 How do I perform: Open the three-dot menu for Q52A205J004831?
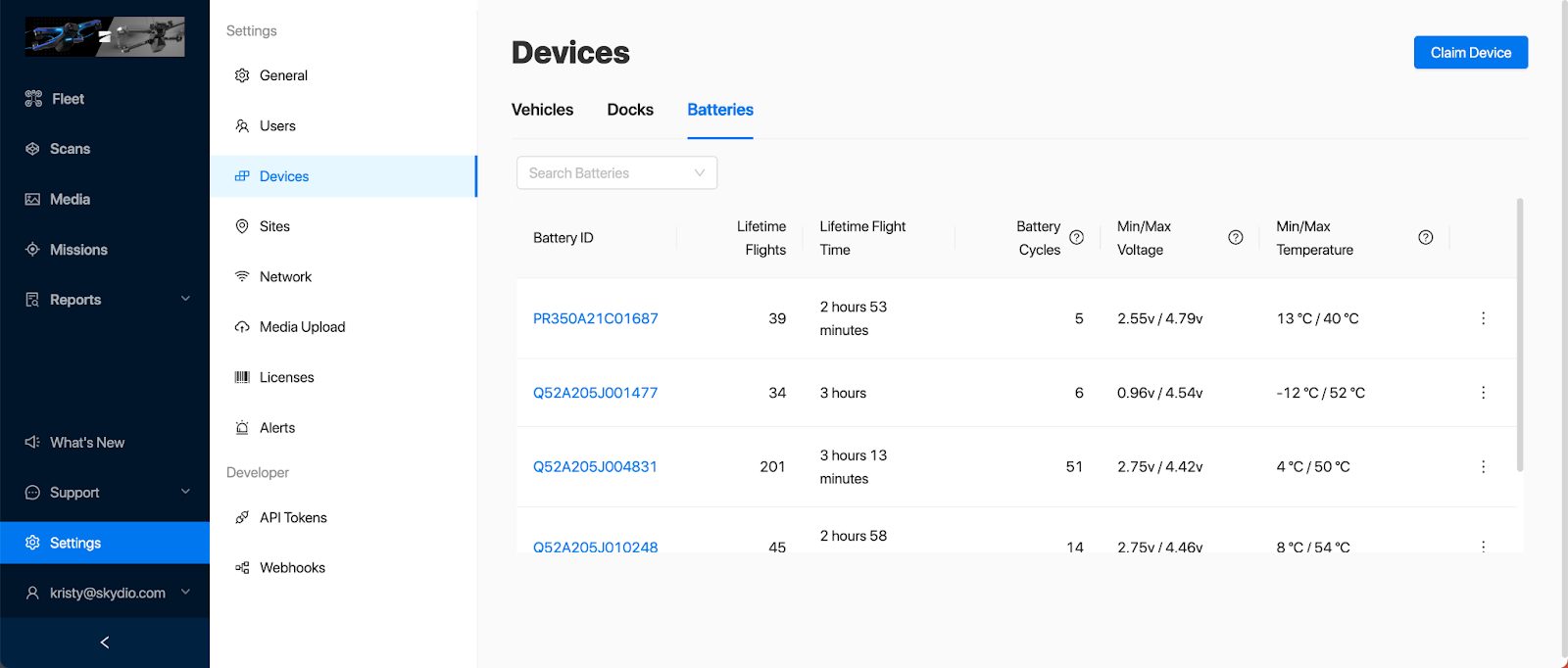coord(1483,467)
